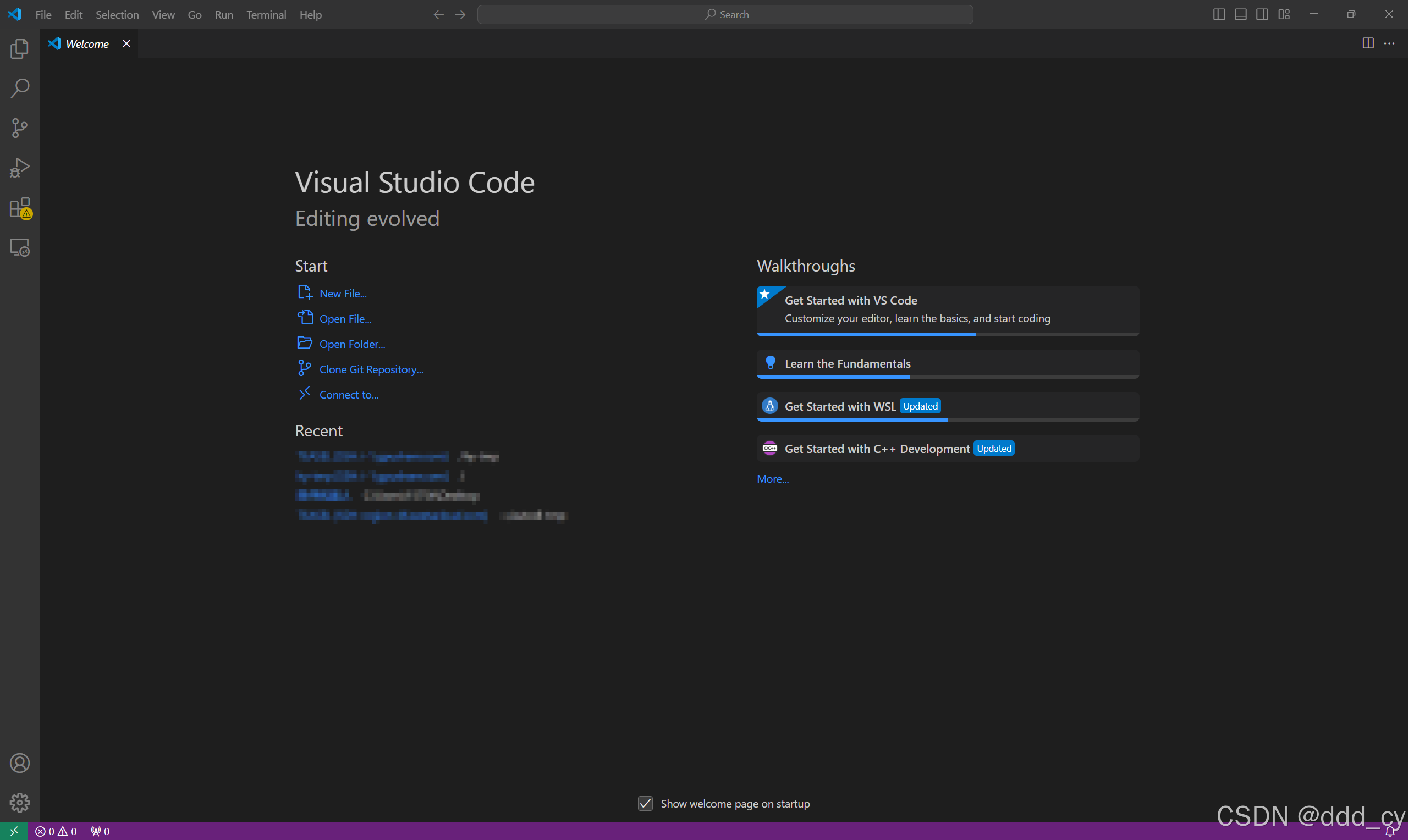This screenshot has height=840, width=1408.
Task: Toggle Primary Side Bar layout button
Action: (x=1219, y=15)
